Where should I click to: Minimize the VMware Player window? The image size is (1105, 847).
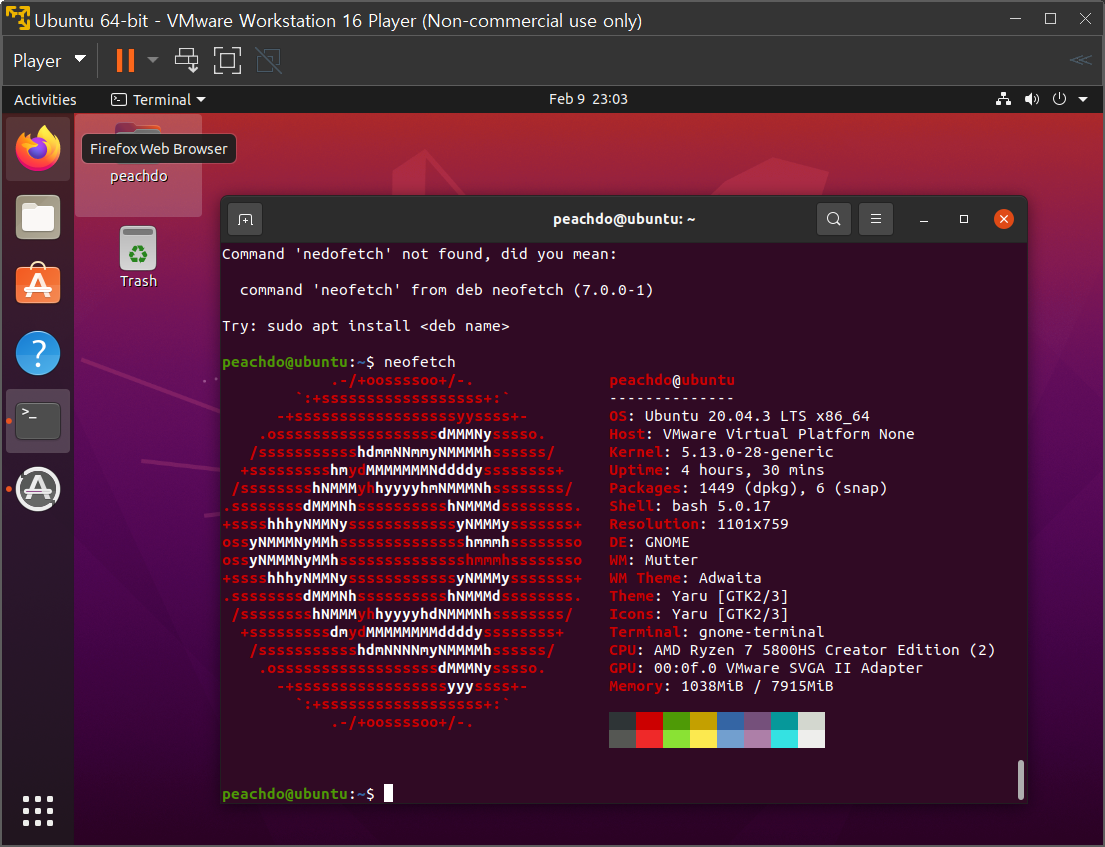(1016, 19)
